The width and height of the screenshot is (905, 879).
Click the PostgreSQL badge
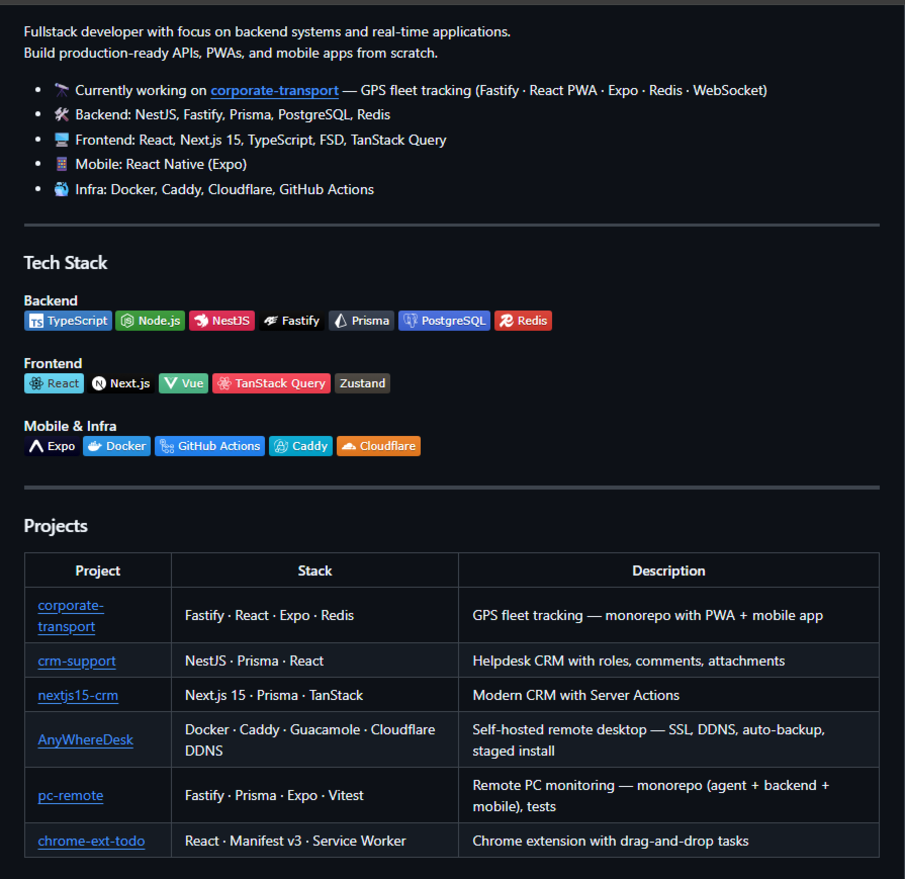pyautogui.click(x=444, y=321)
